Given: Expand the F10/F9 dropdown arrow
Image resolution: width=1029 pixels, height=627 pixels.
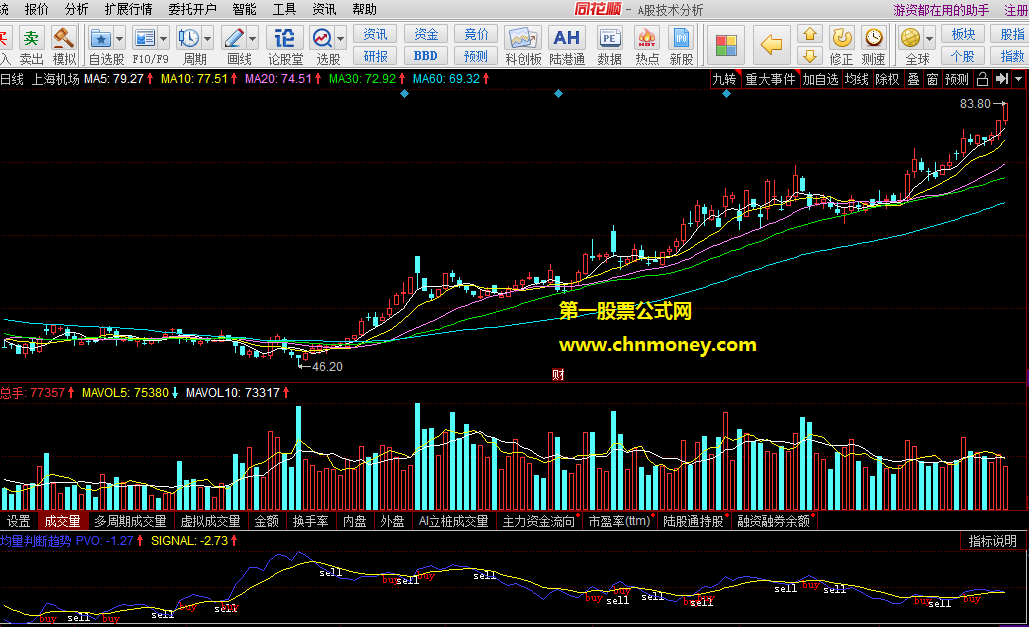Looking at the screenshot, I should coord(163,39).
